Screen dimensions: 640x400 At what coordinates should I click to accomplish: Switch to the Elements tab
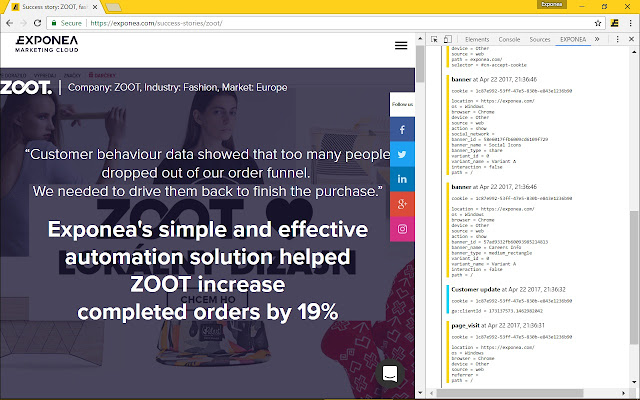[477, 39]
